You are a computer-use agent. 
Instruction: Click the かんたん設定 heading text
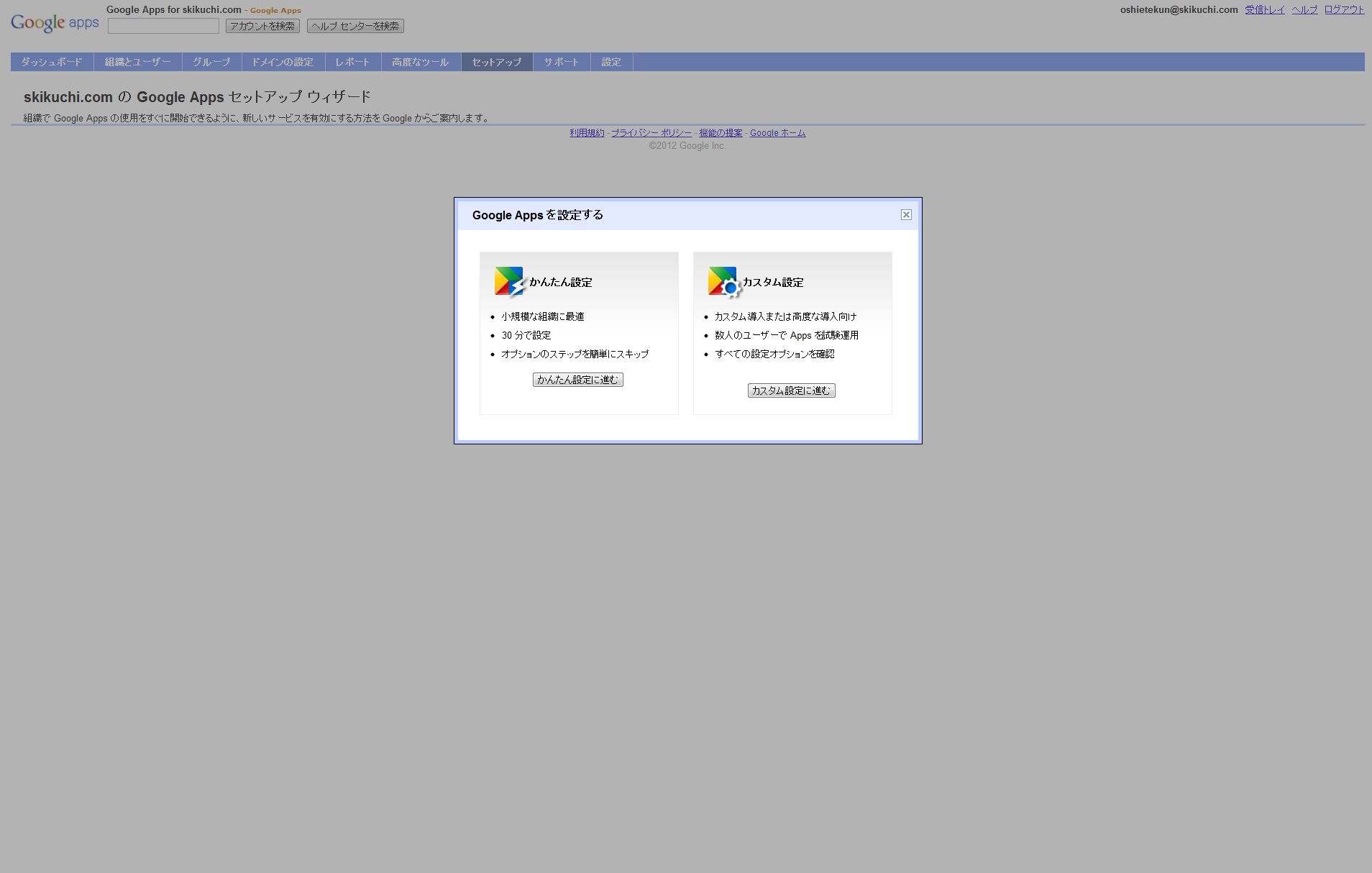point(561,283)
